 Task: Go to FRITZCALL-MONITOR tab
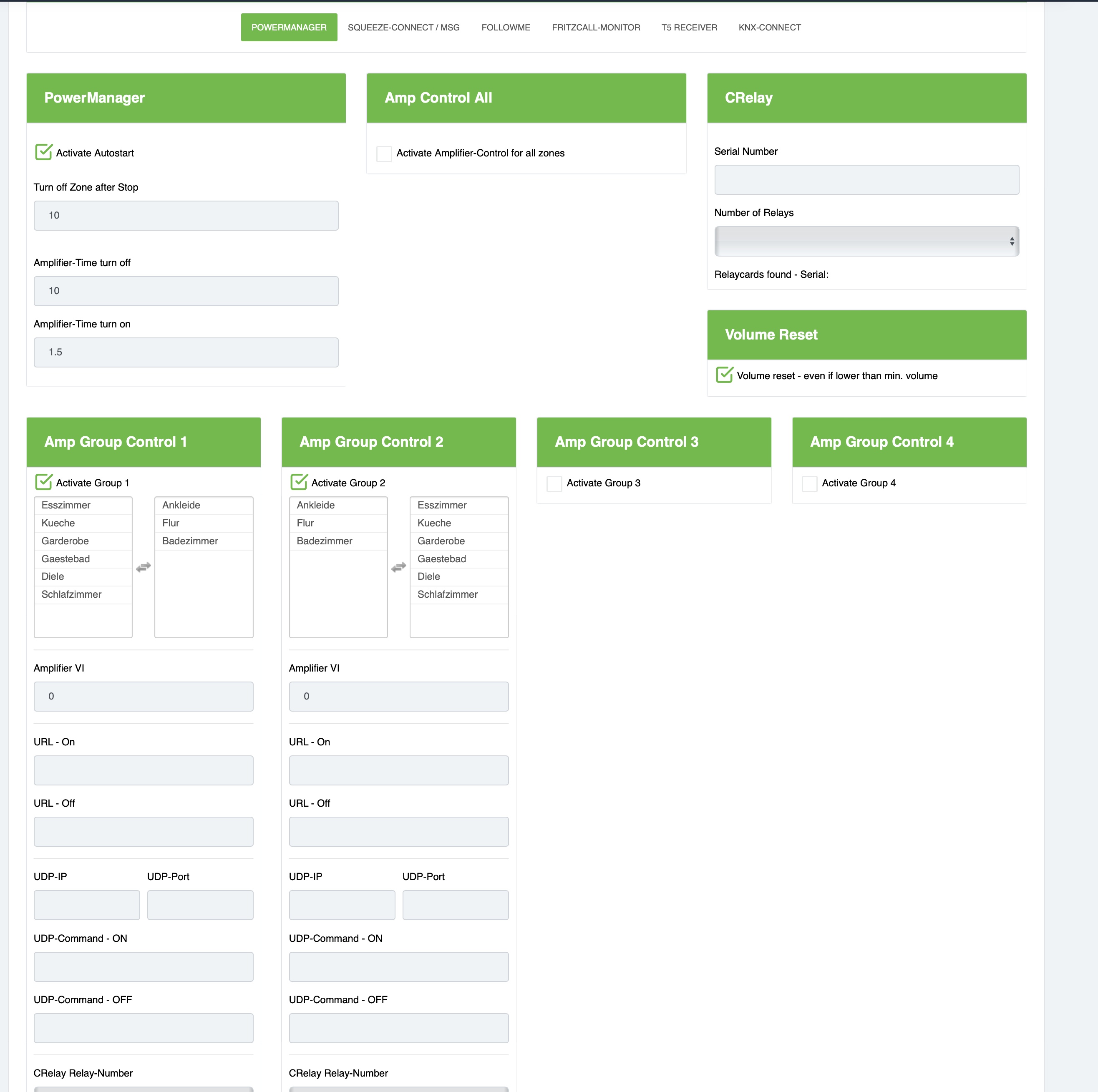point(596,27)
